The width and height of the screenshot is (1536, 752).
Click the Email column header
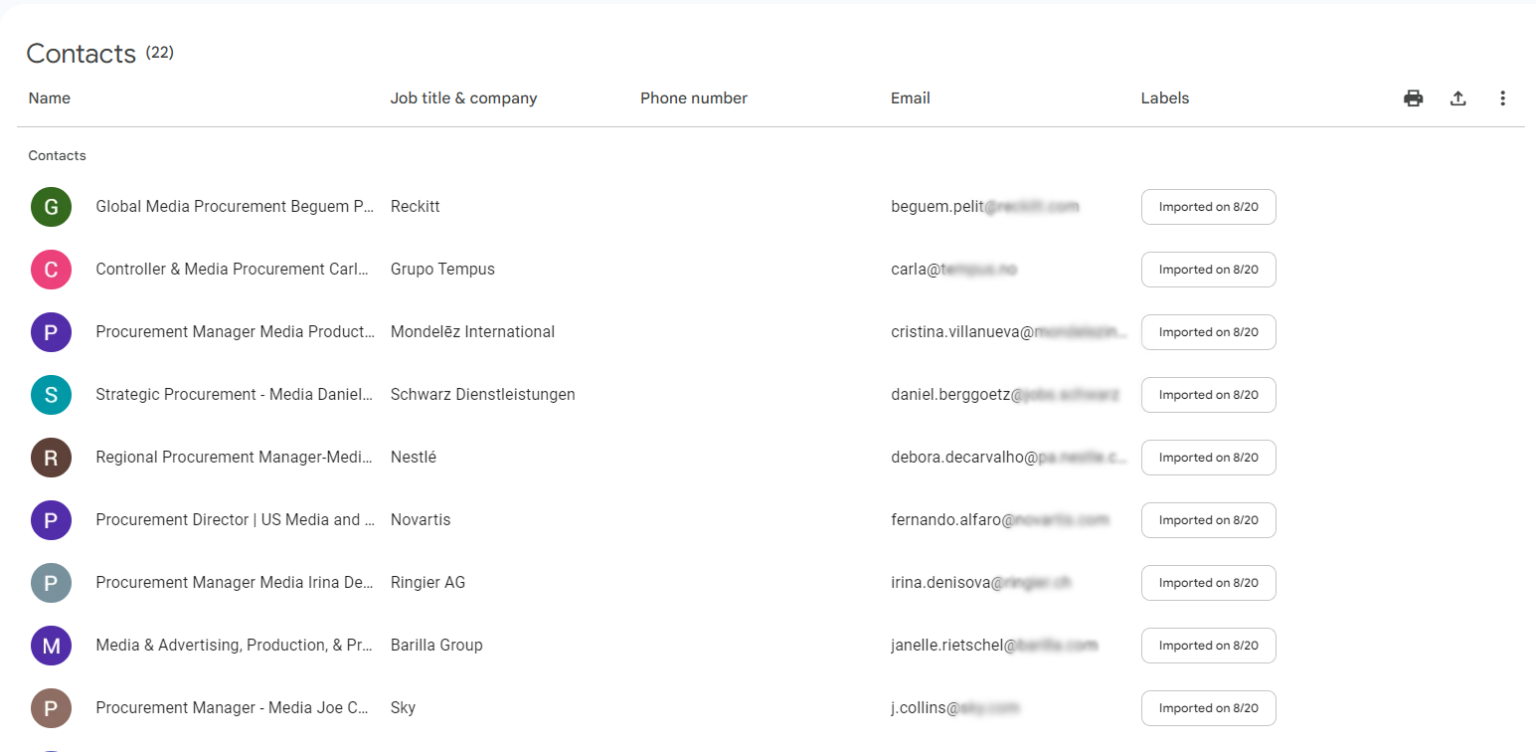click(x=910, y=98)
